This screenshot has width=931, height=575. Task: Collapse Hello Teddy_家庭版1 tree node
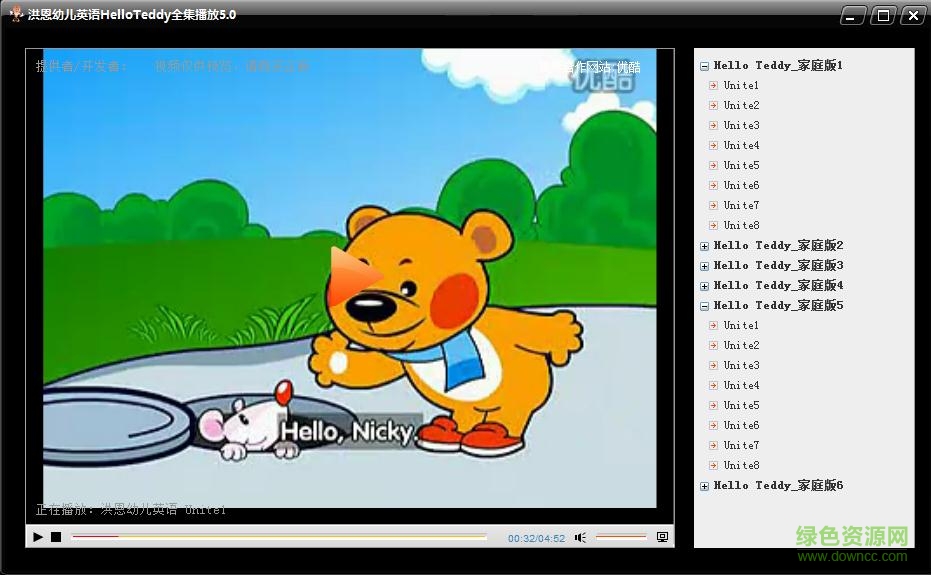coord(704,66)
